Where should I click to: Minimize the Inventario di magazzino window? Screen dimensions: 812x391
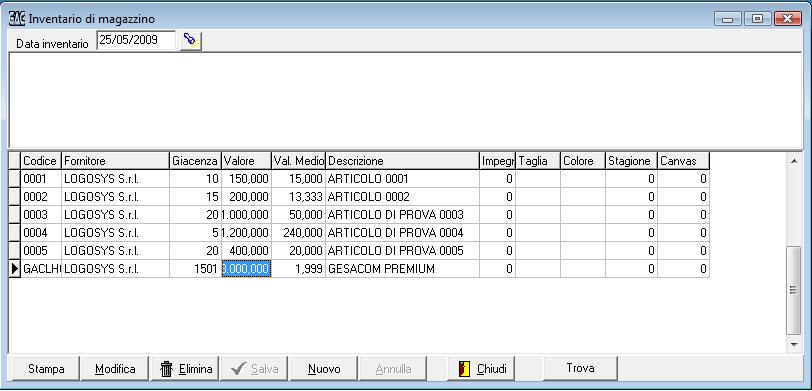[x=728, y=19]
